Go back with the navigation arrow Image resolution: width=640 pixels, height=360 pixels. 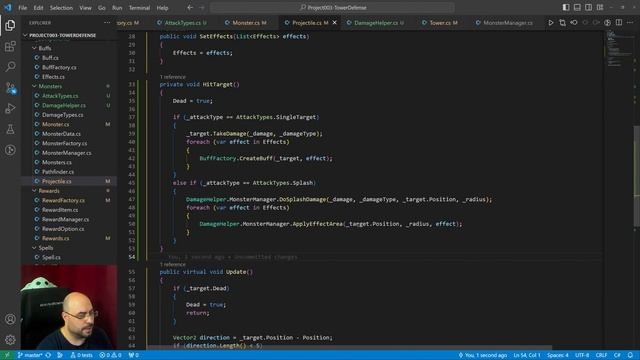point(190,7)
